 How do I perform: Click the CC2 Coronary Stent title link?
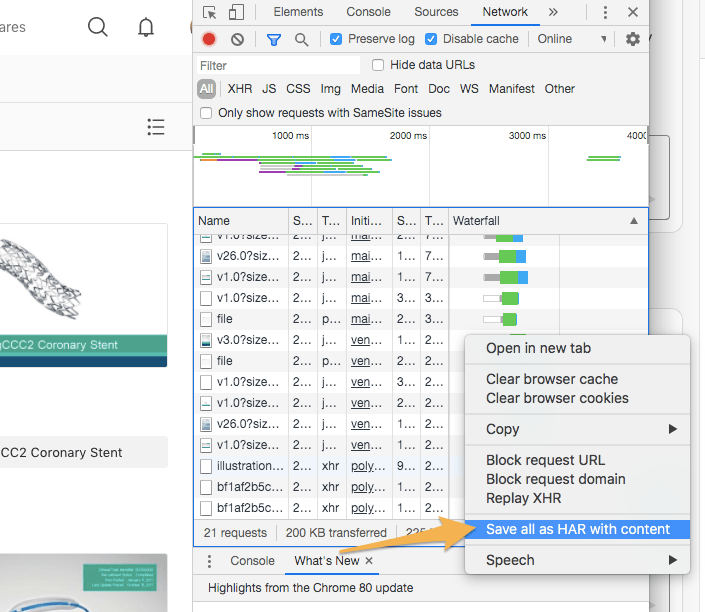(x=61, y=452)
